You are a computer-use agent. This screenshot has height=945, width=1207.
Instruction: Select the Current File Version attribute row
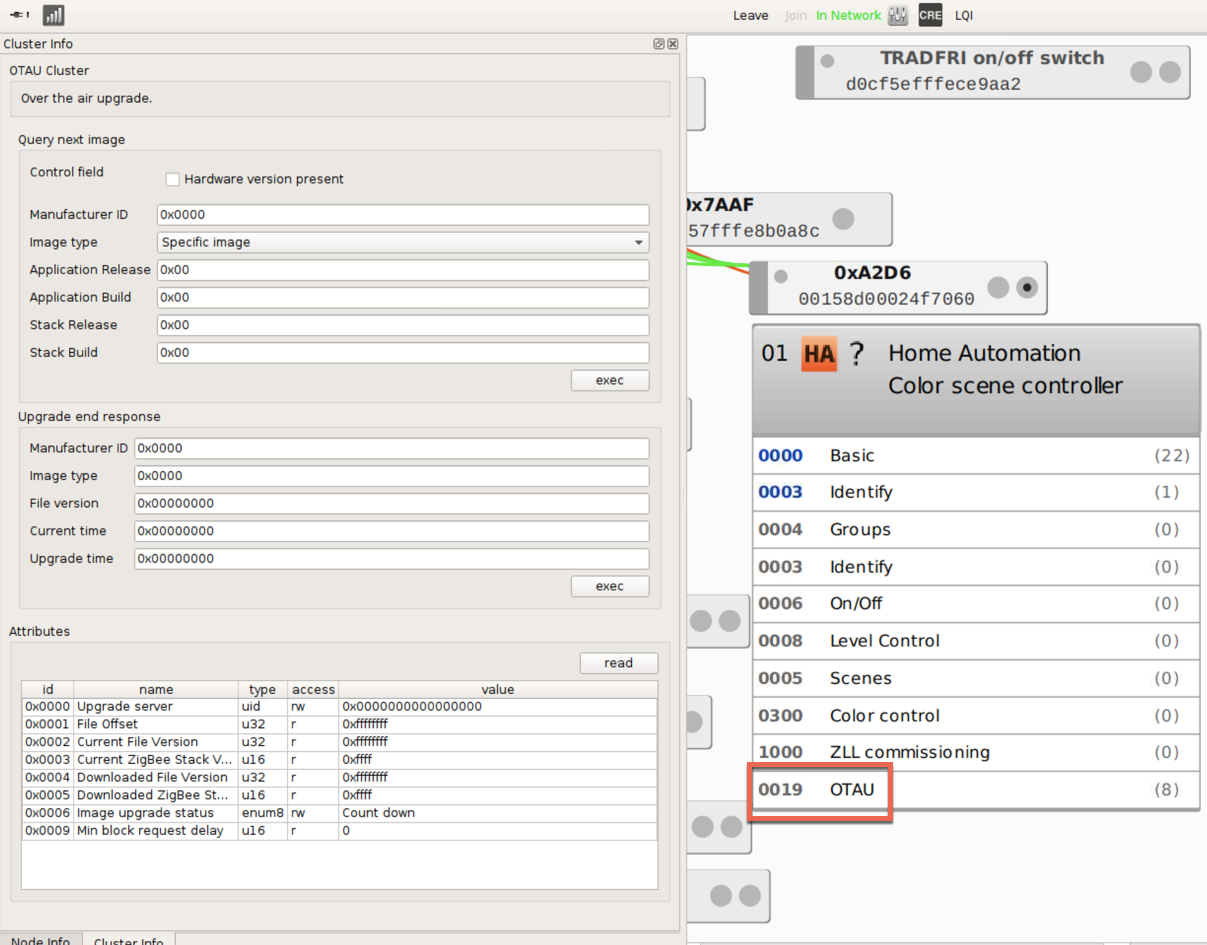pos(339,742)
